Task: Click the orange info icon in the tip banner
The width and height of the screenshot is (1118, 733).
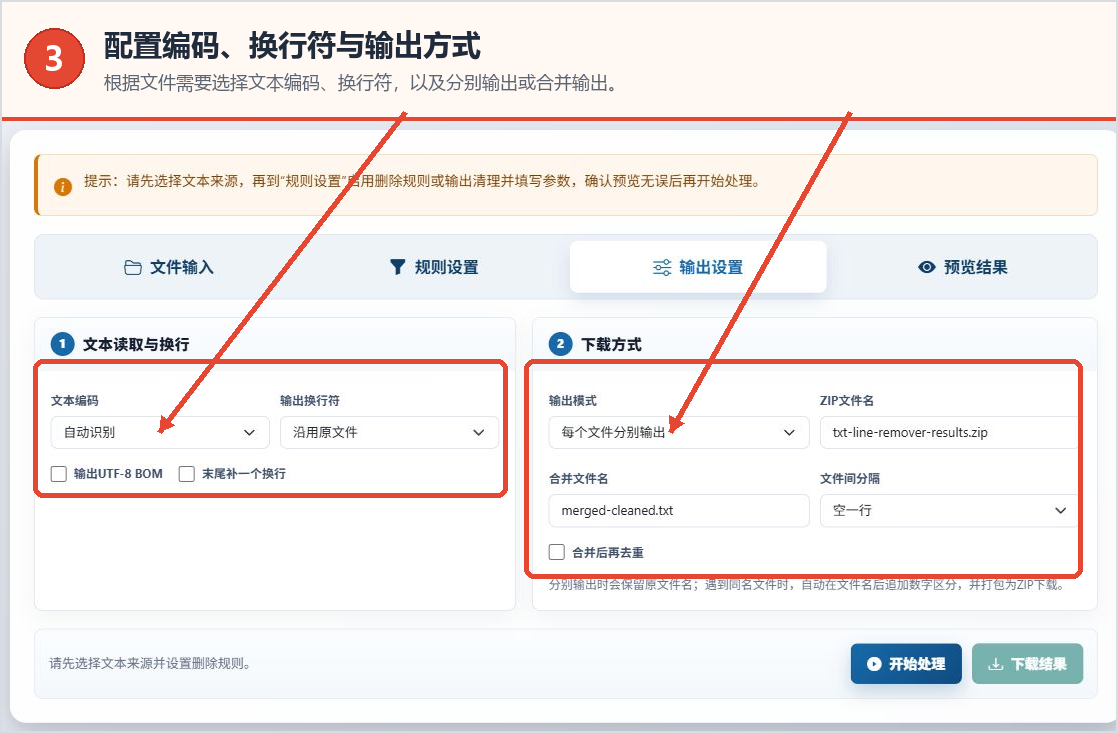Action: (x=63, y=187)
